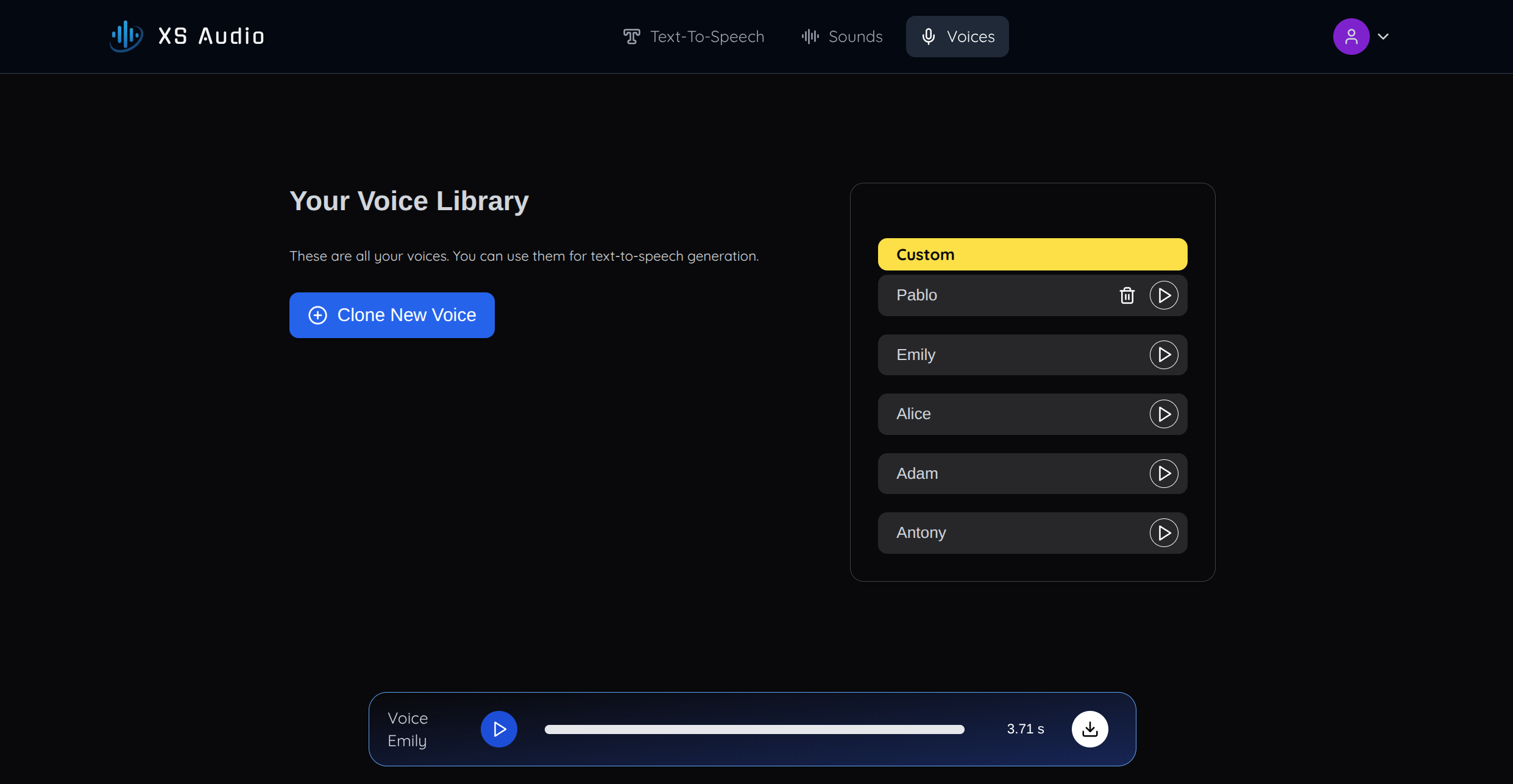Click the XS Audio waveform logo
This screenshot has width=1513, height=784.
click(x=126, y=36)
